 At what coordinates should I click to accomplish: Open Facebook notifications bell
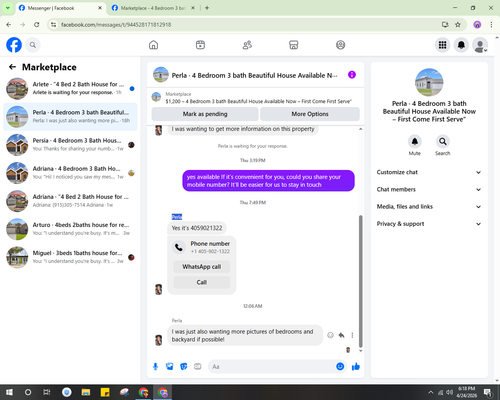[461, 45]
